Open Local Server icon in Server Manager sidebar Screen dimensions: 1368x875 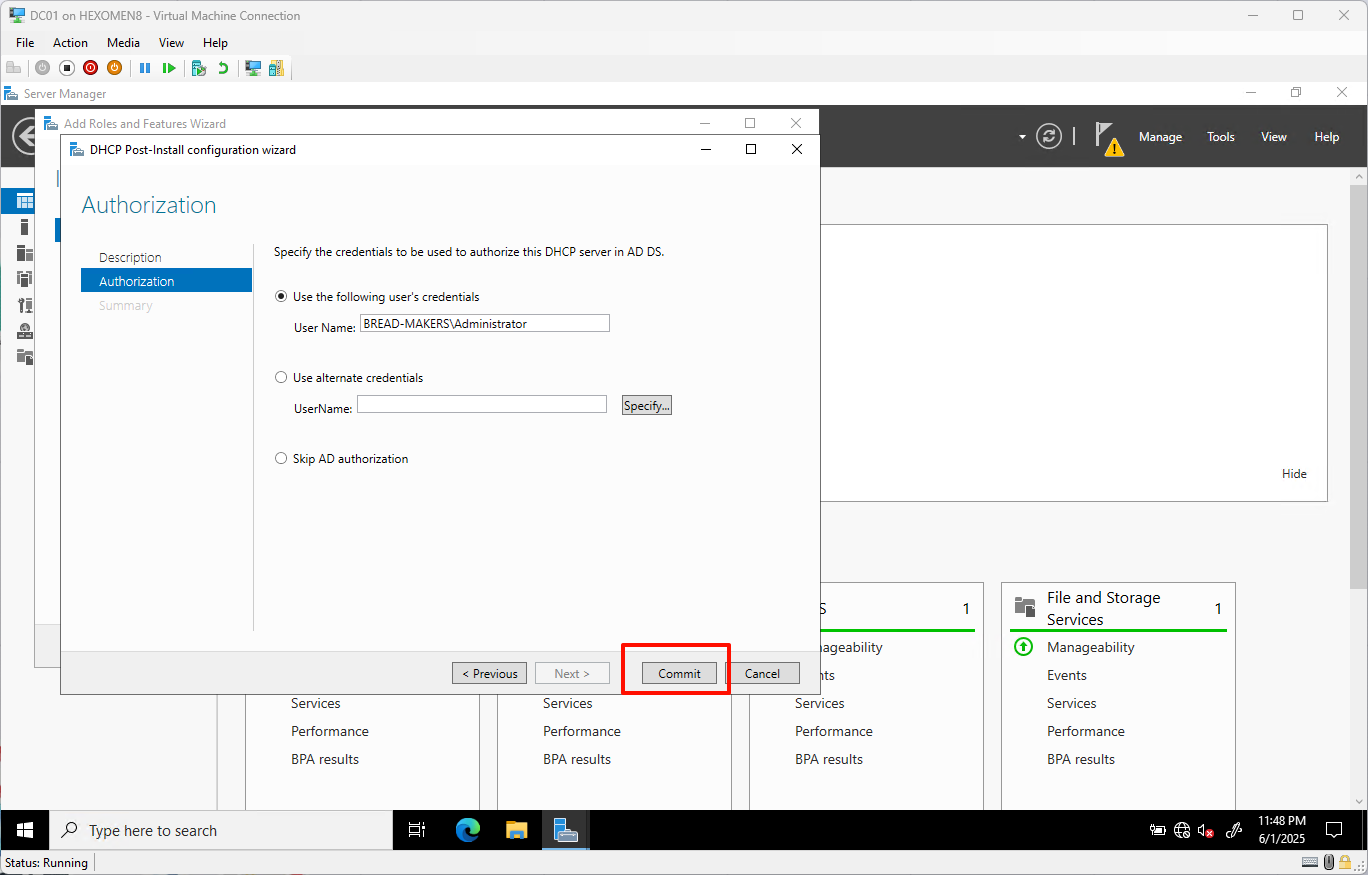pos(25,227)
